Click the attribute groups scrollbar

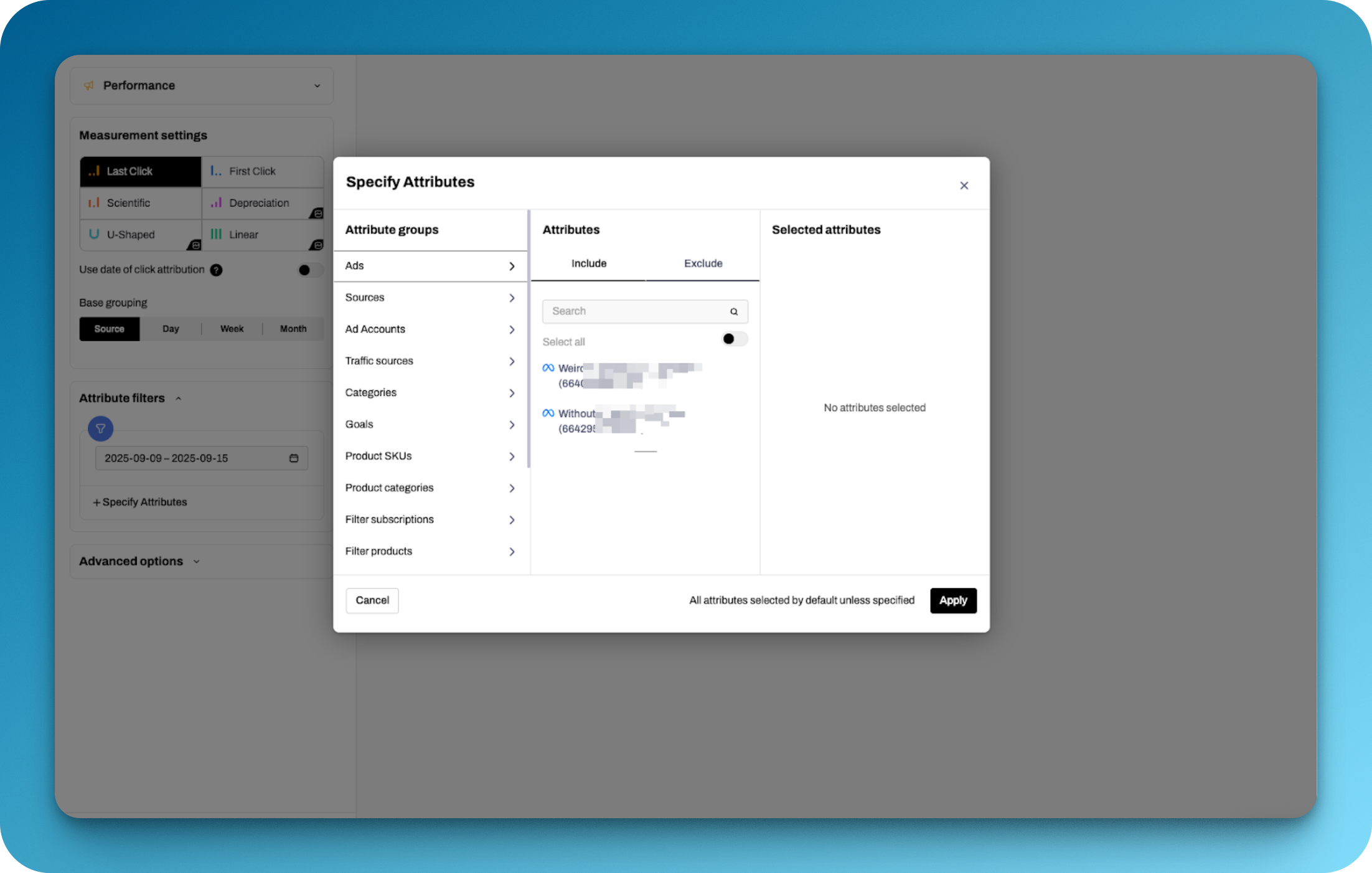point(529,339)
